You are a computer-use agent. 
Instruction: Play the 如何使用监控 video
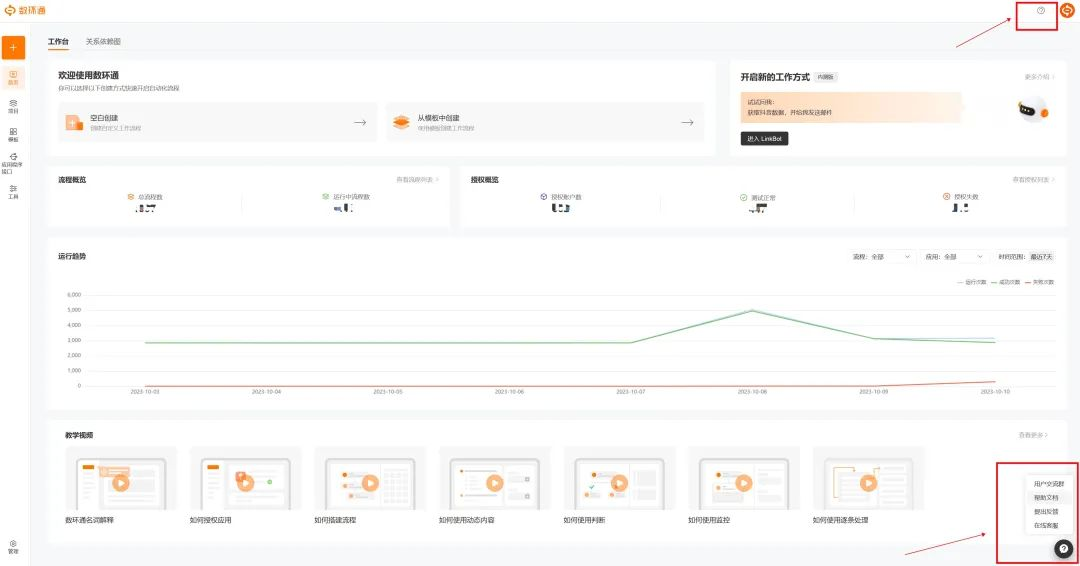[x=744, y=483]
